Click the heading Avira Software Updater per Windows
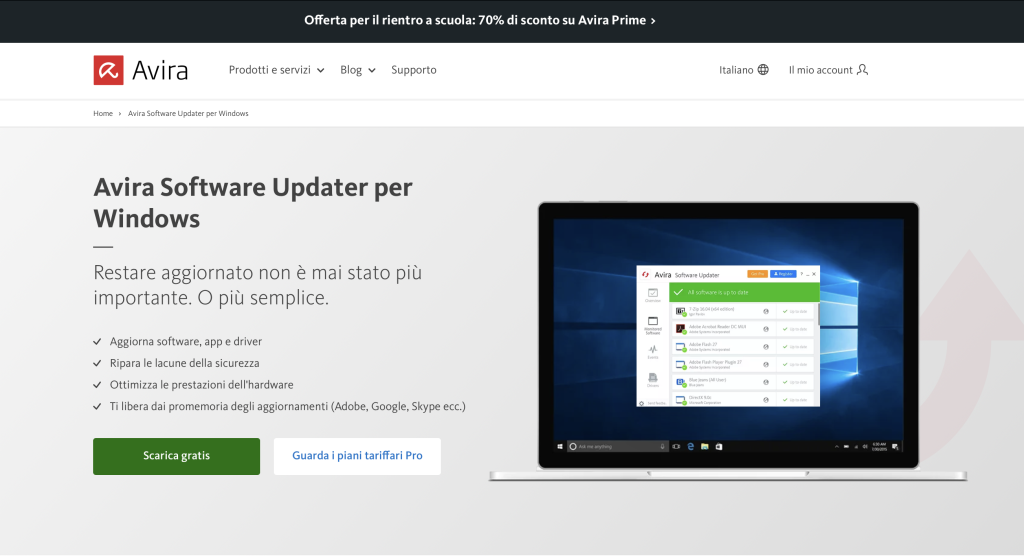Screen dimensions: 1024x556 253,203
